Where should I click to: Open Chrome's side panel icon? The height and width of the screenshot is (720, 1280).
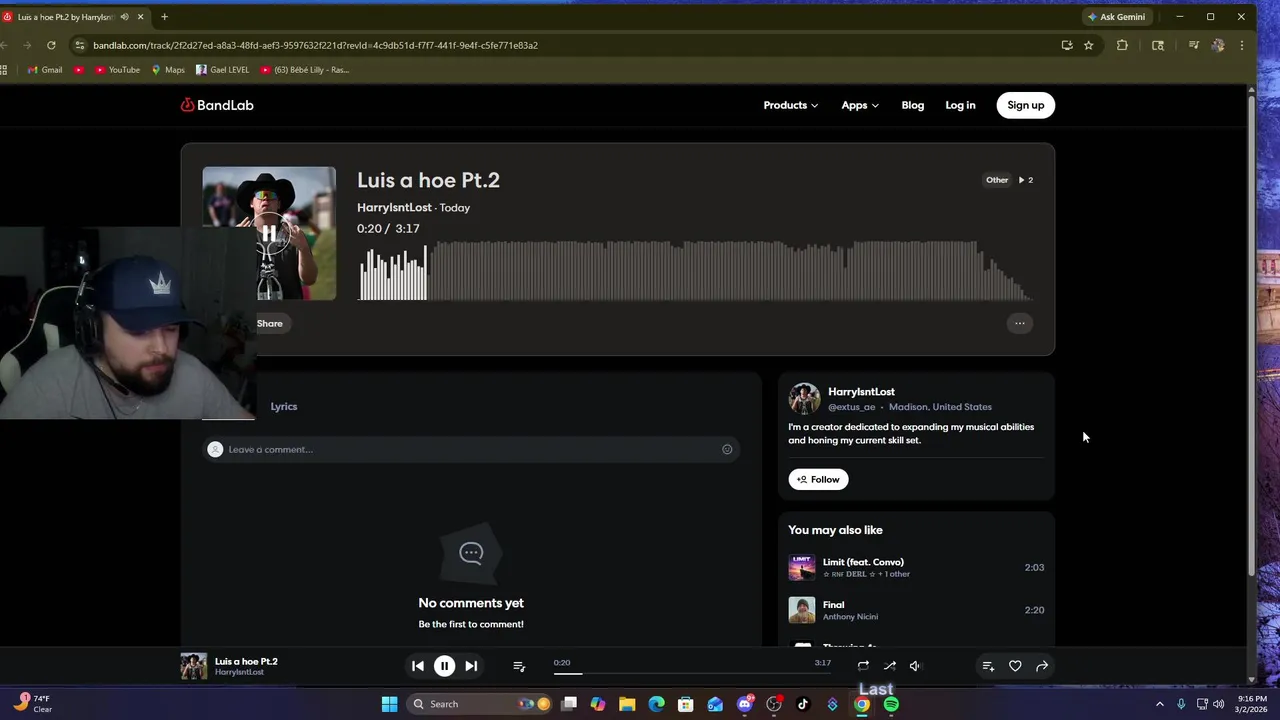click(1158, 45)
